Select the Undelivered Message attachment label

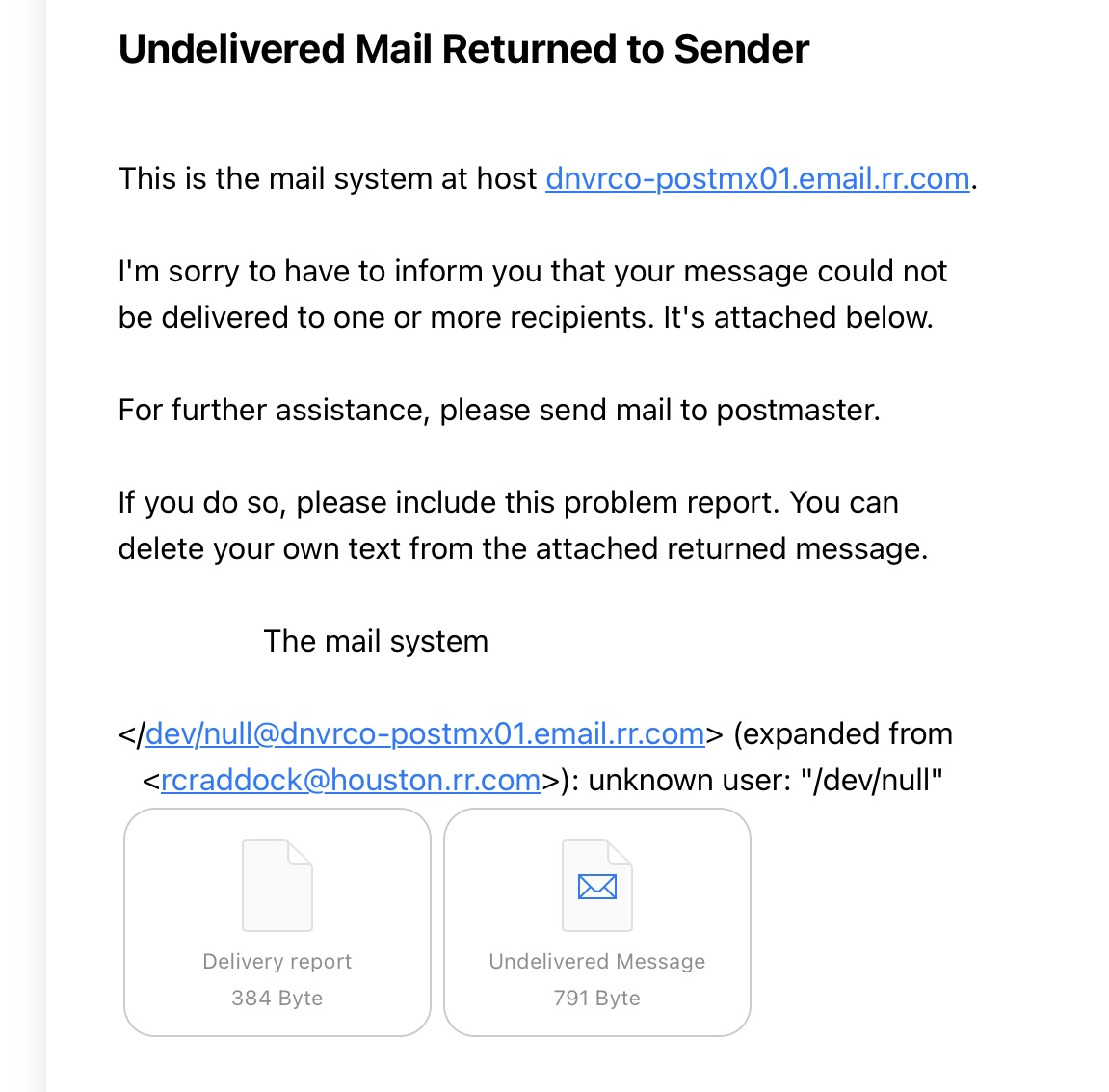tap(597, 961)
